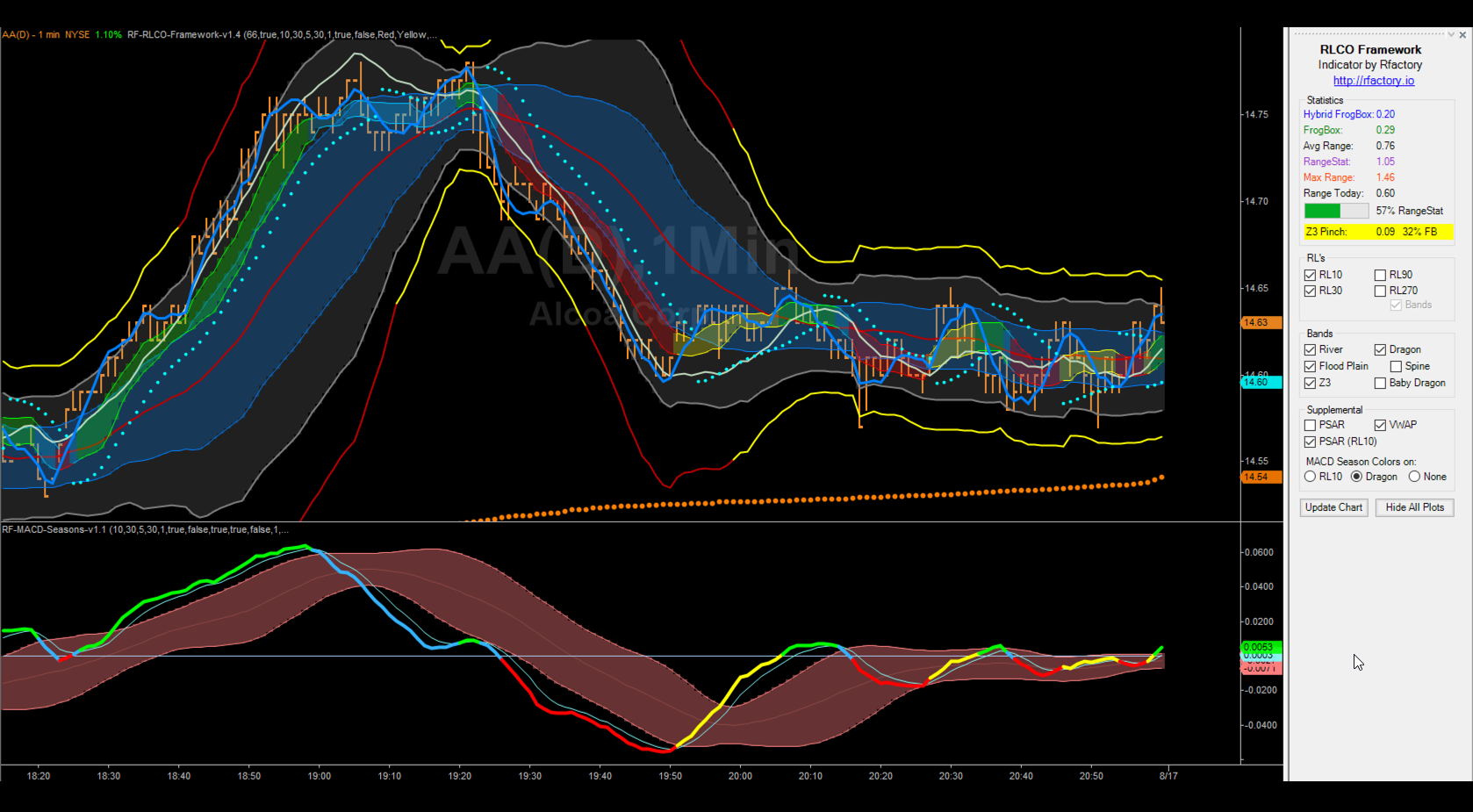Hide the River band
Viewport: 1473px width, 812px height.
click(x=1310, y=350)
